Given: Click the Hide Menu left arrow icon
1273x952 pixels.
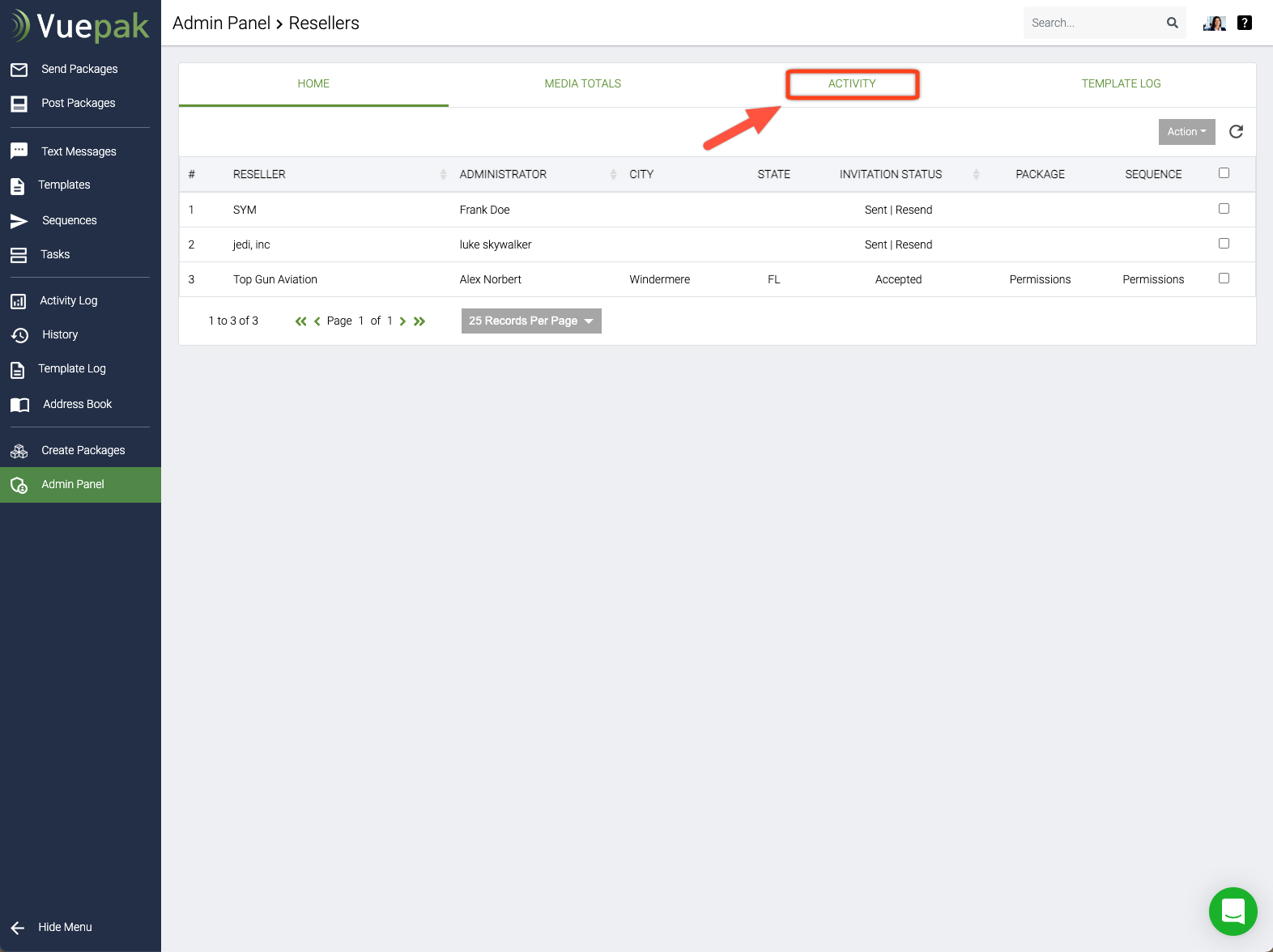Looking at the screenshot, I should [x=18, y=928].
